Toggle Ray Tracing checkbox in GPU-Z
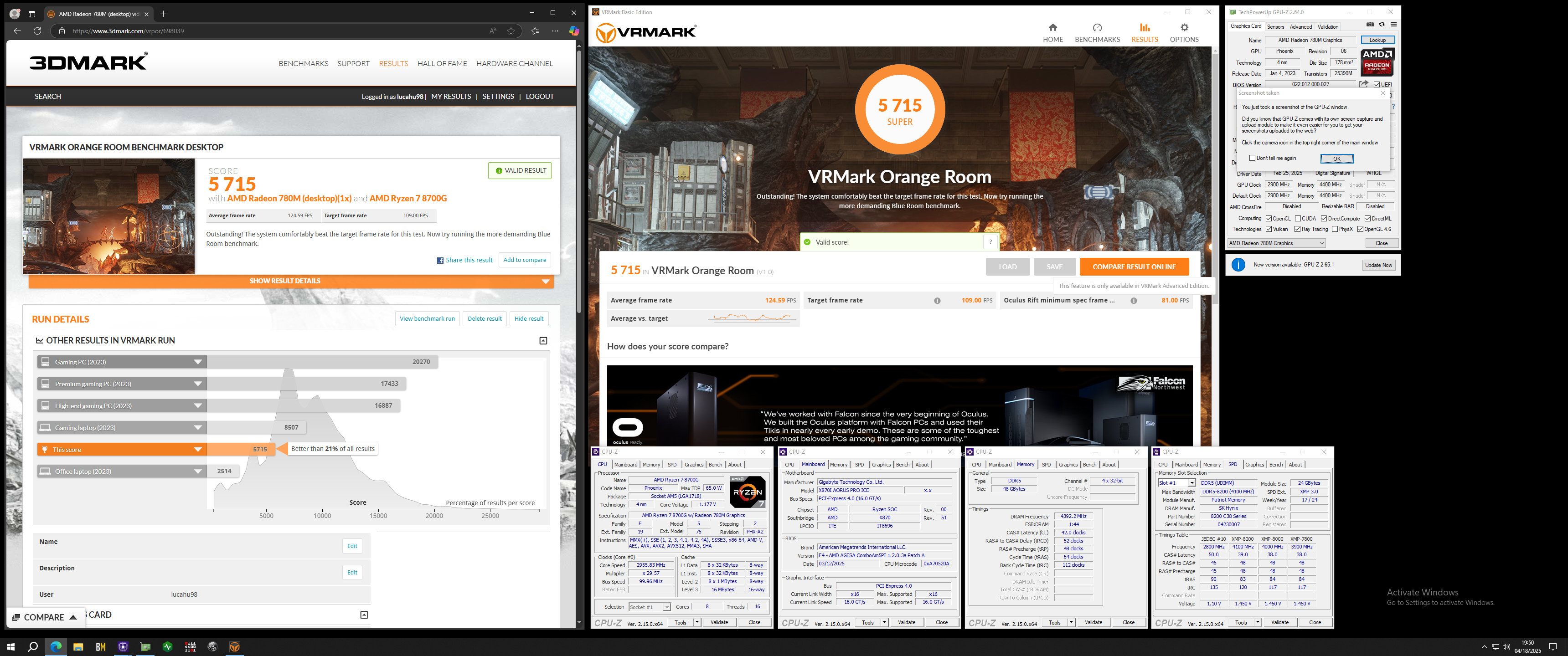This screenshot has width=1568, height=656. (x=1297, y=230)
